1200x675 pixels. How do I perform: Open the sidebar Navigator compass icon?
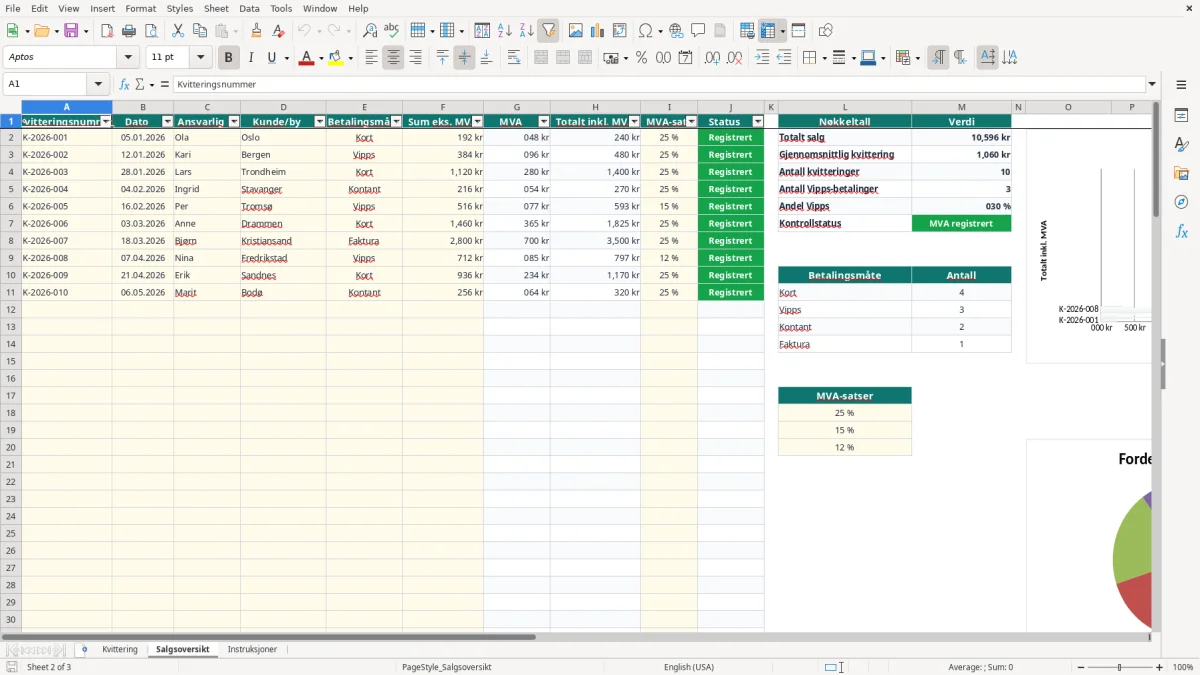tap(1181, 202)
